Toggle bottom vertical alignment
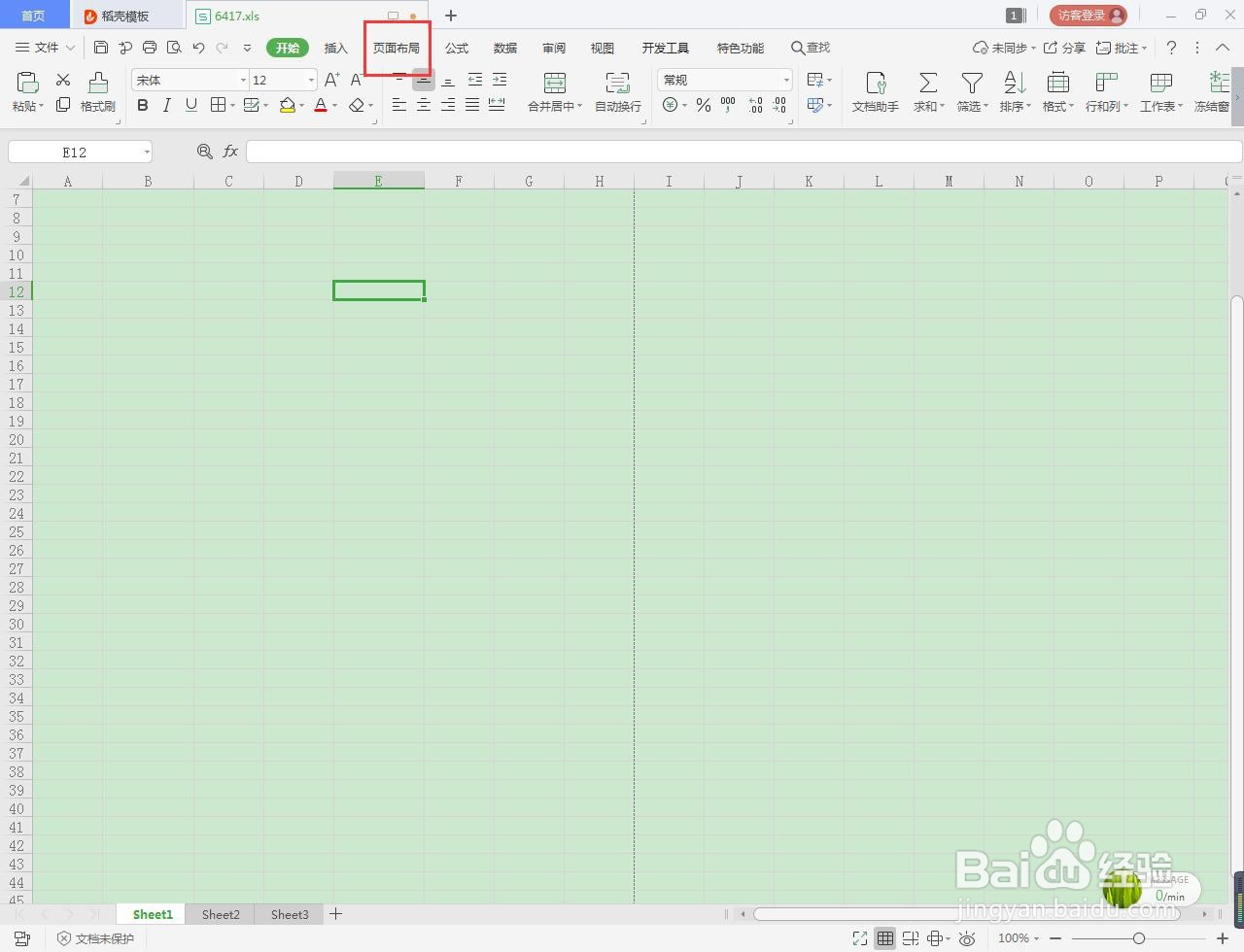The height and width of the screenshot is (952, 1244). click(448, 80)
